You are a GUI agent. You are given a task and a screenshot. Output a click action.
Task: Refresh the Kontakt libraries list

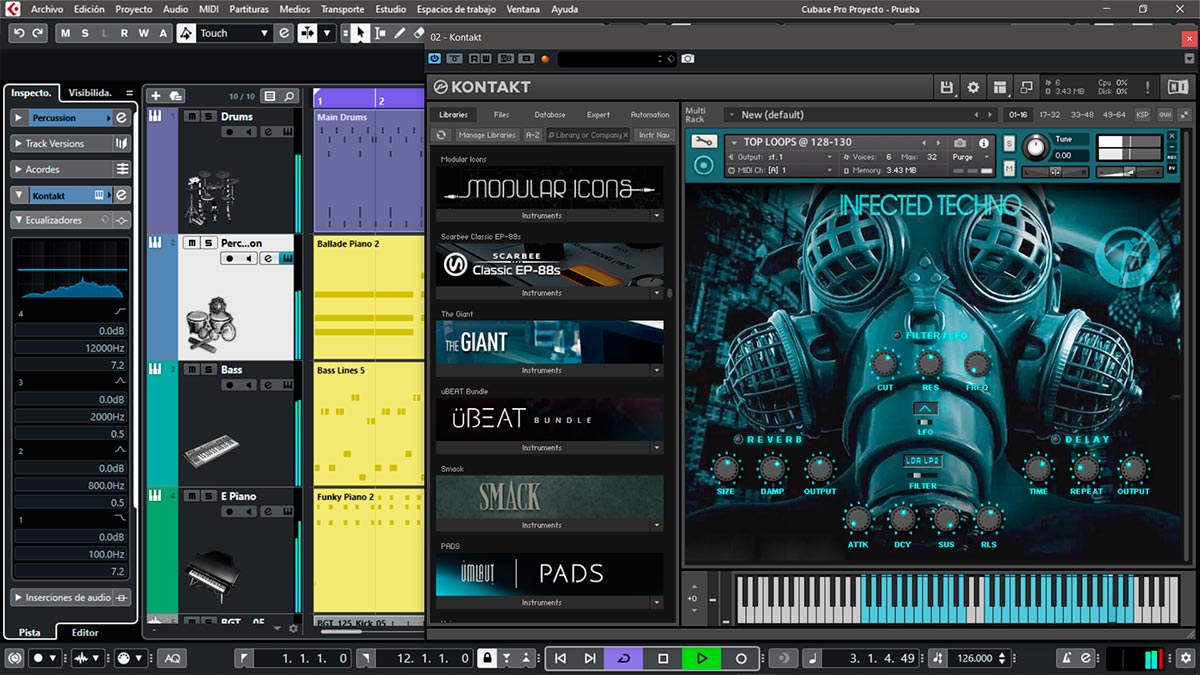(442, 135)
